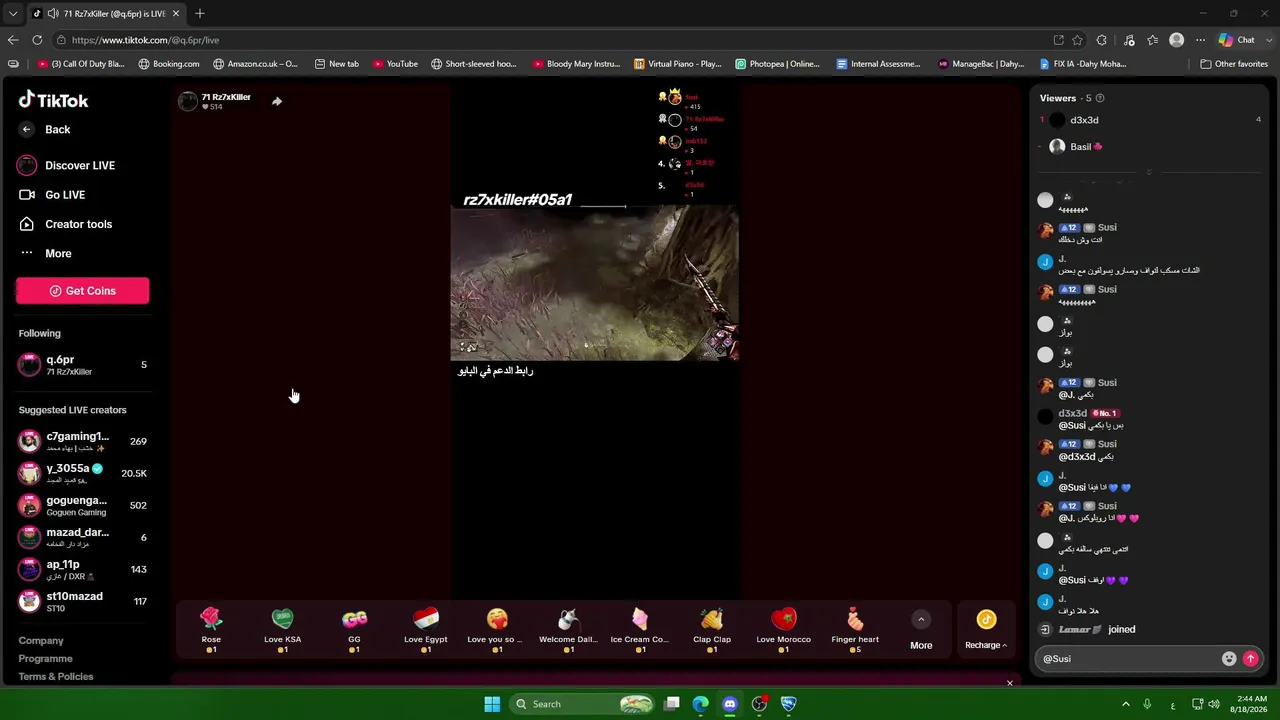Viewport: 1280px width, 720px height.
Task: Add this page to favorites star
Action: 1078,40
